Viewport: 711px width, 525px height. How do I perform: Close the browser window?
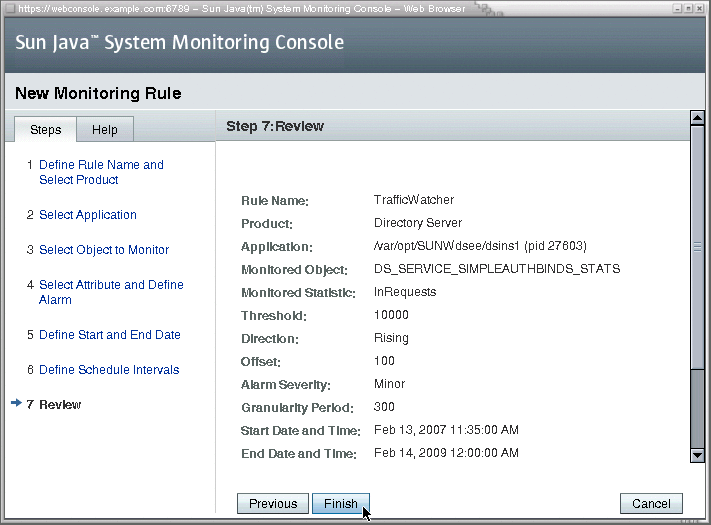pos(700,8)
